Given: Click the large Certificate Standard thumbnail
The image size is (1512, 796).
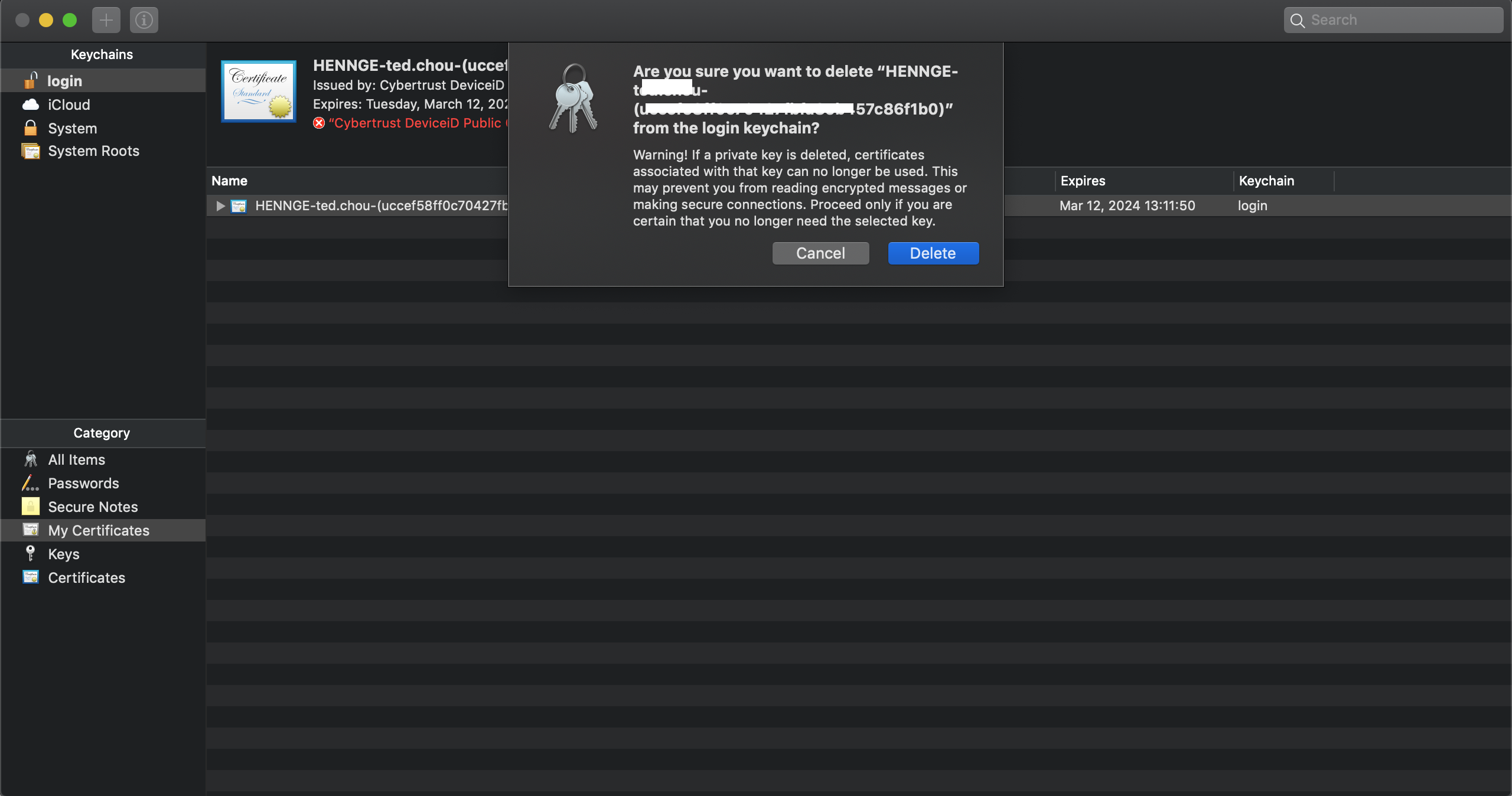Looking at the screenshot, I should click(259, 91).
